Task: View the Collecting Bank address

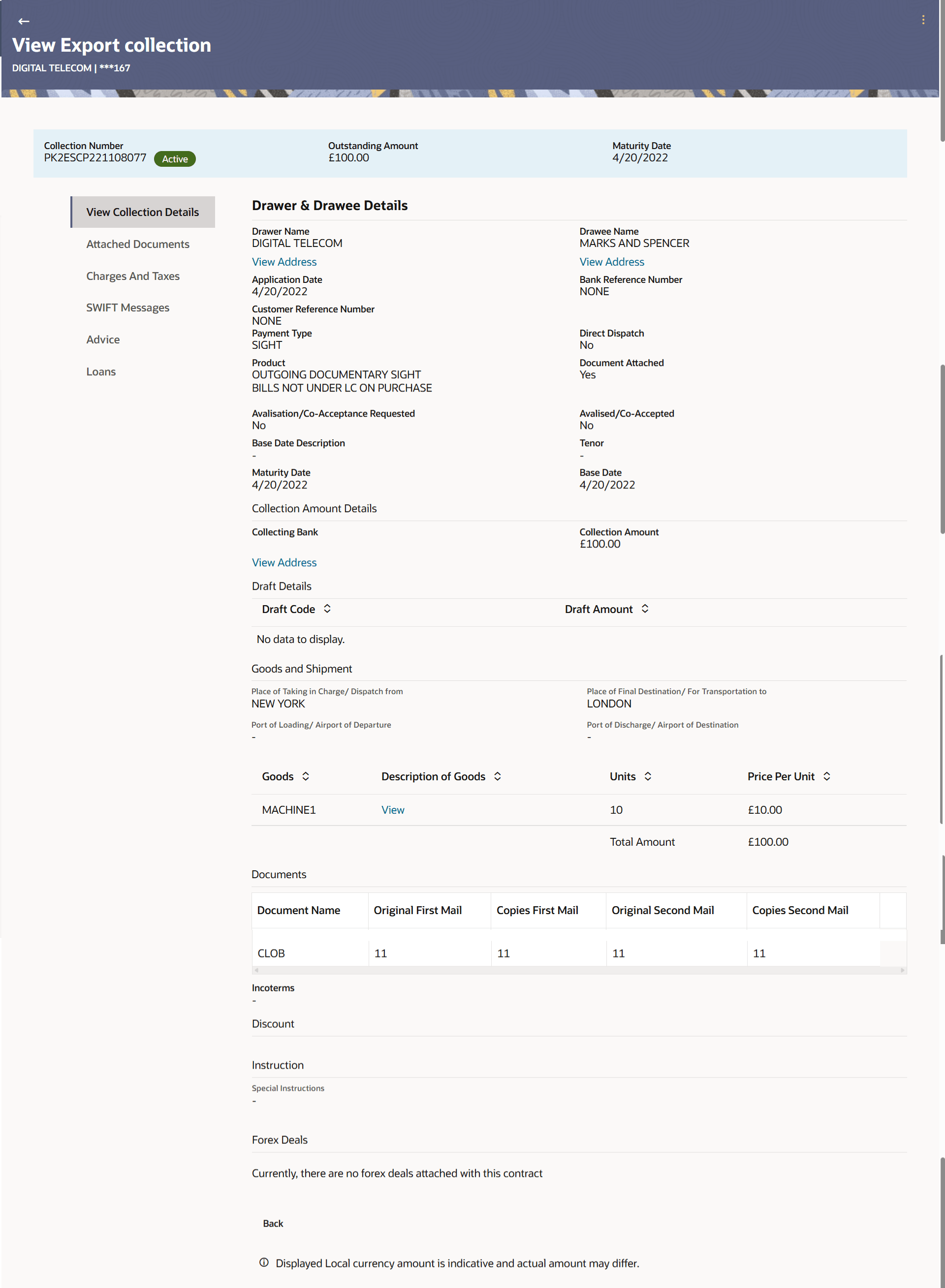Action: coord(283,562)
